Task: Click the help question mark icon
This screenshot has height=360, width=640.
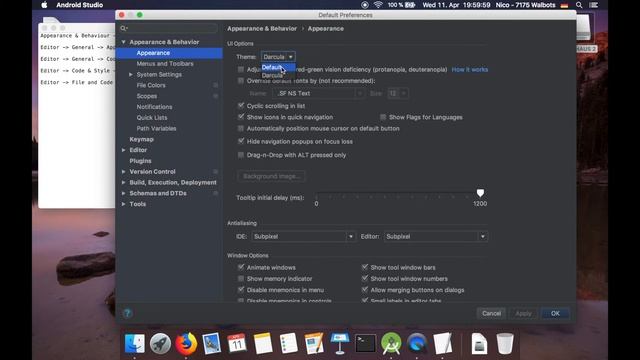Action: pos(127,313)
